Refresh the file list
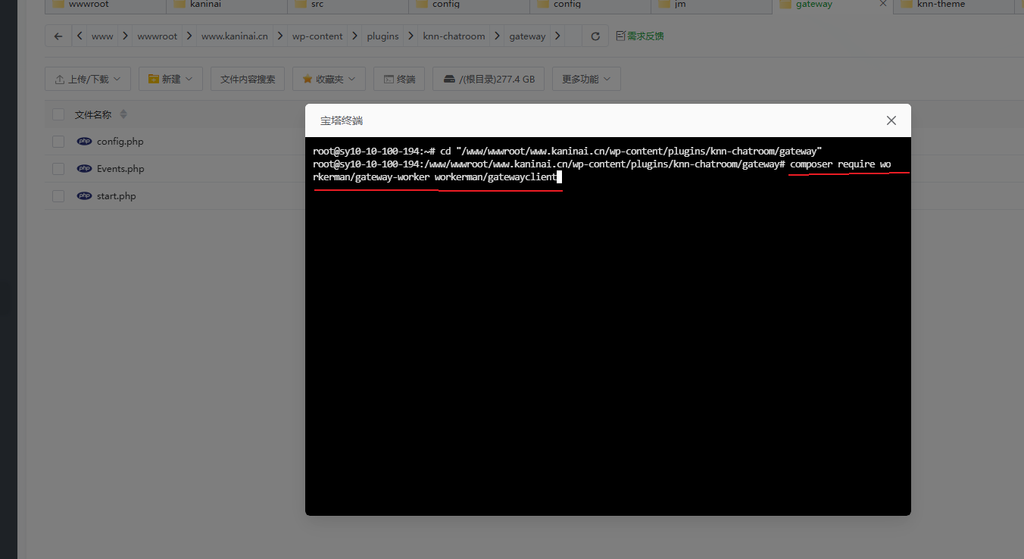 [x=595, y=37]
